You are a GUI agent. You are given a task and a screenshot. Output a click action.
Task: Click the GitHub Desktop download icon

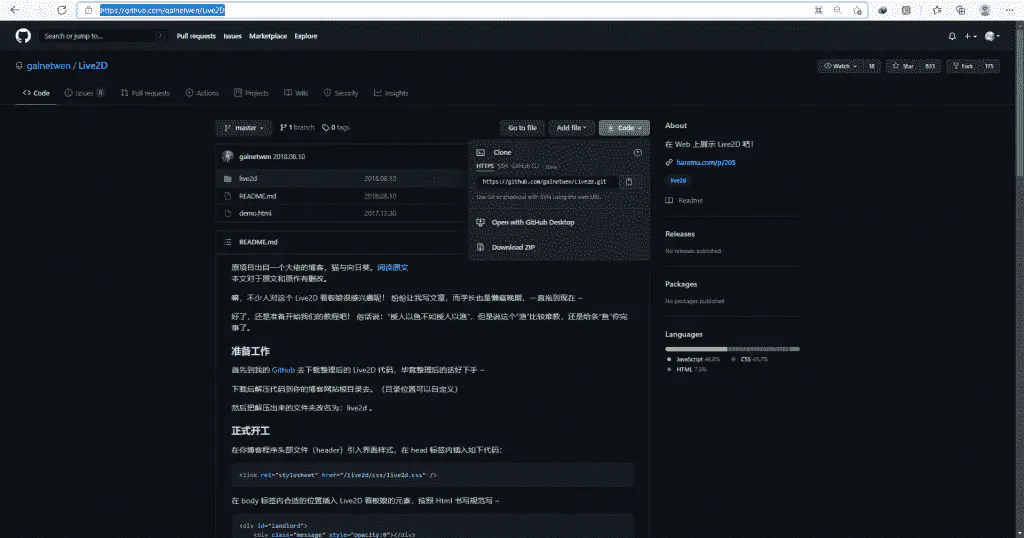[481, 222]
